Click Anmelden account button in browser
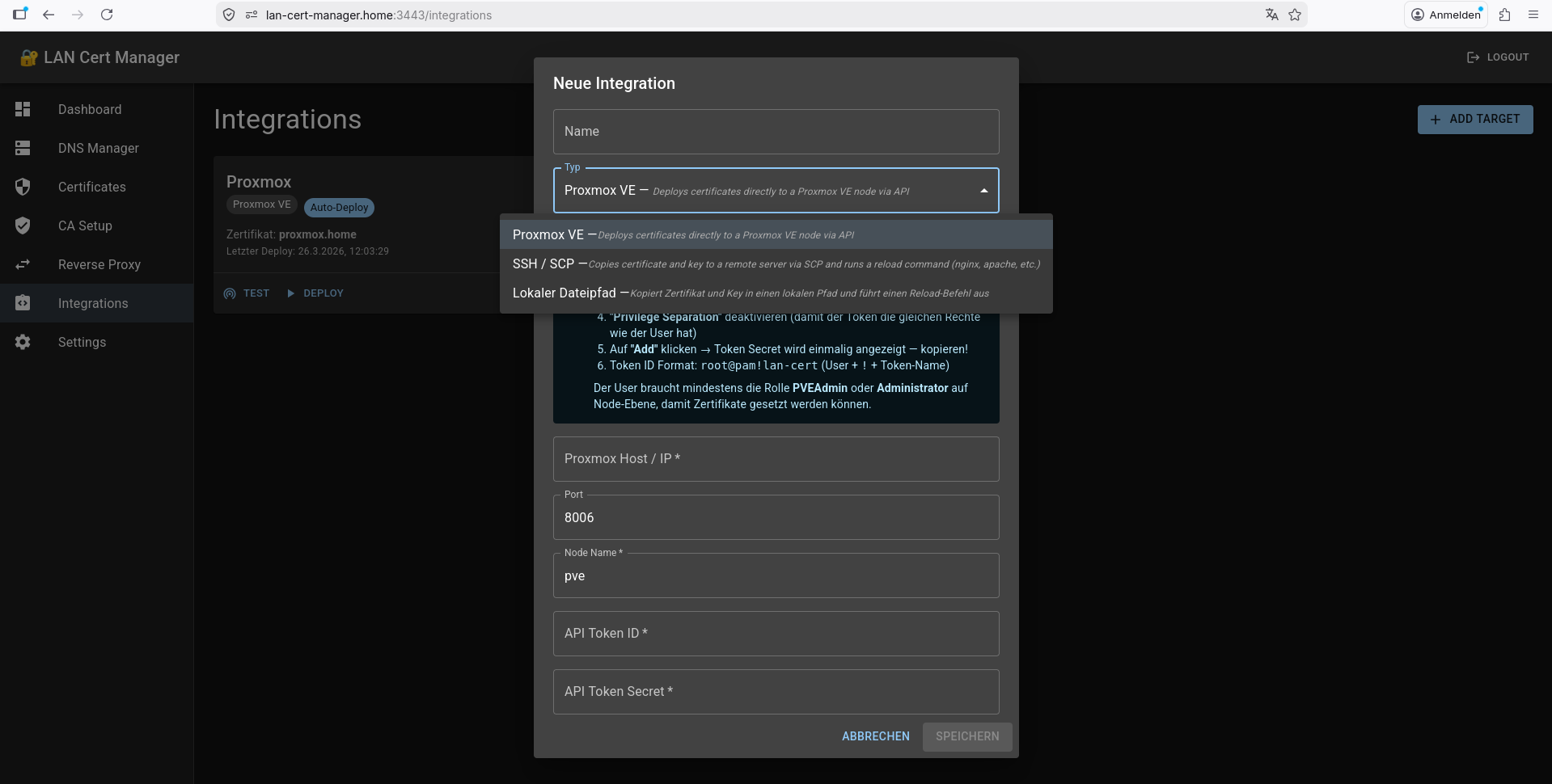 [x=1446, y=15]
